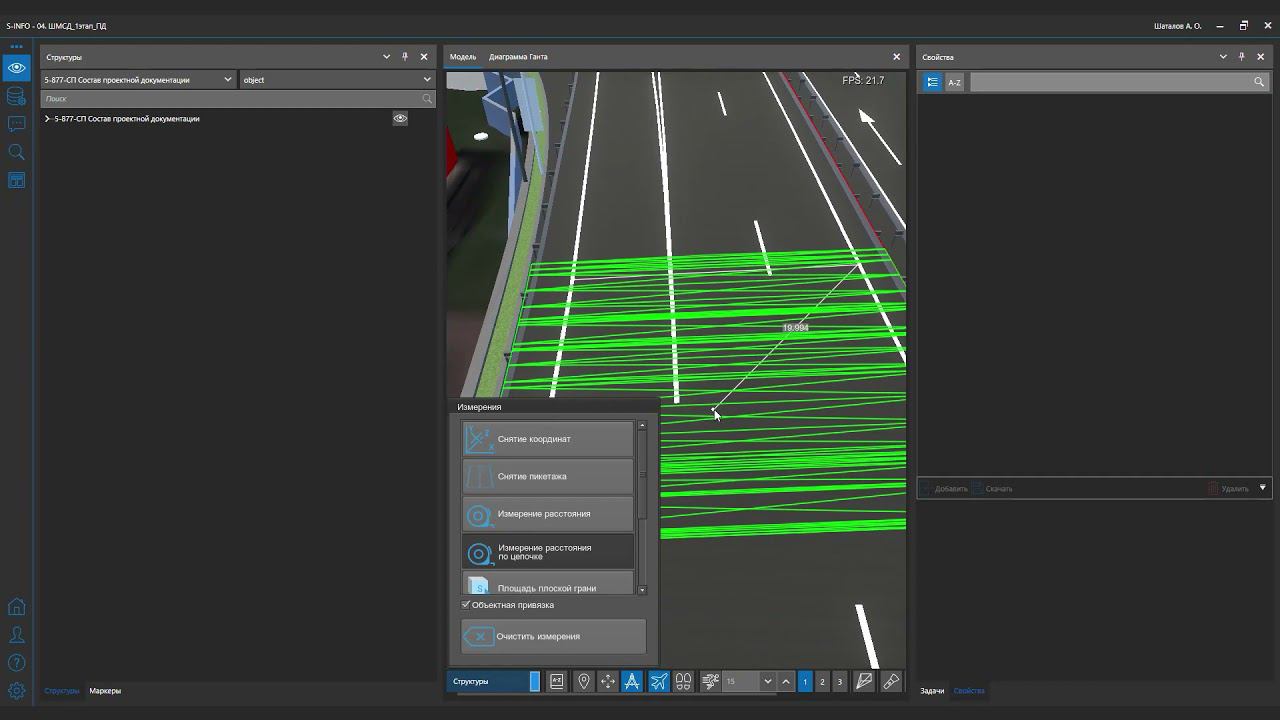The width and height of the screenshot is (1280, 720).
Task: Open the database icon in left sidebar
Action: [x=16, y=96]
